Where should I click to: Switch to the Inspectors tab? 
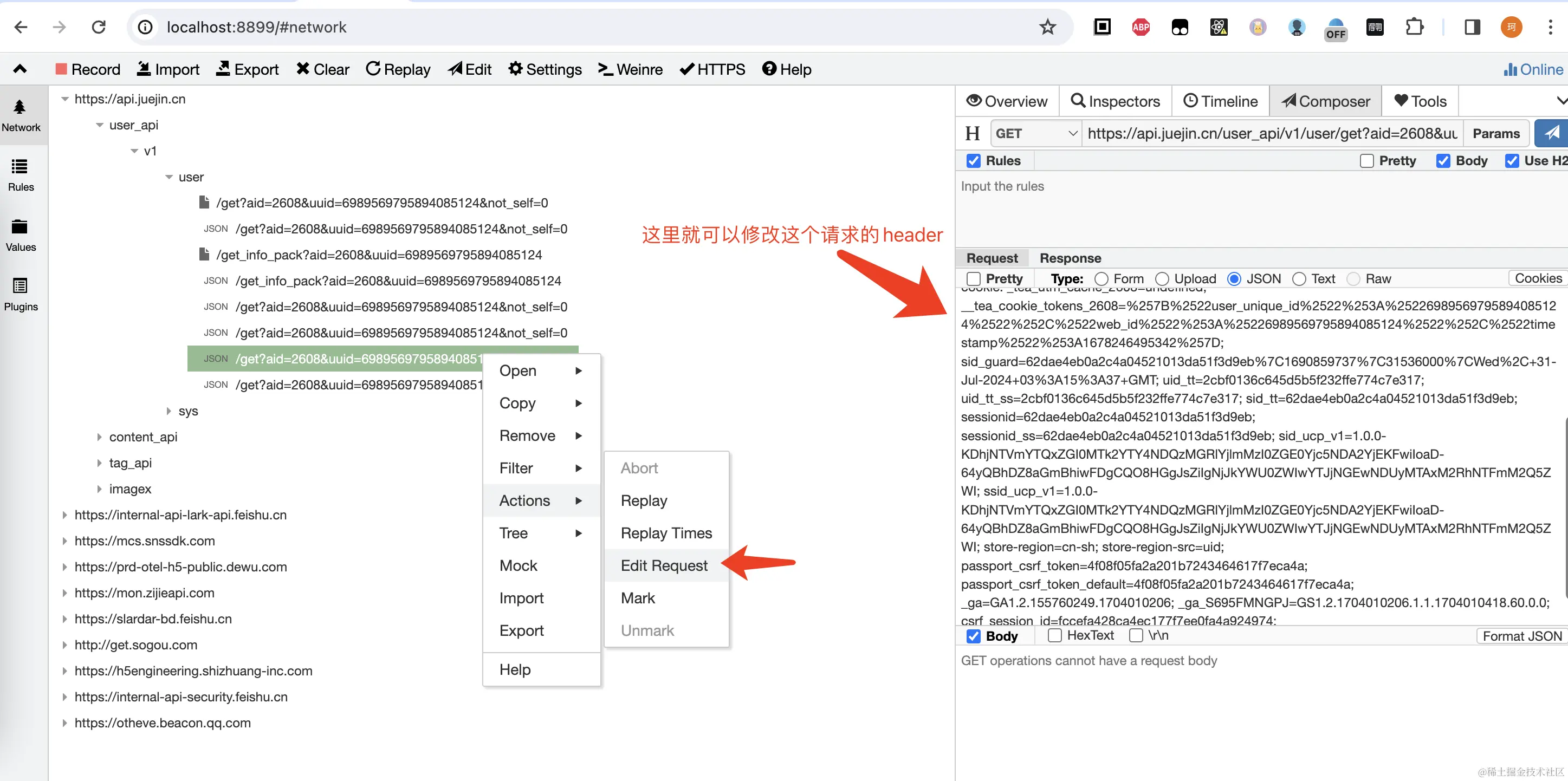(x=1115, y=101)
